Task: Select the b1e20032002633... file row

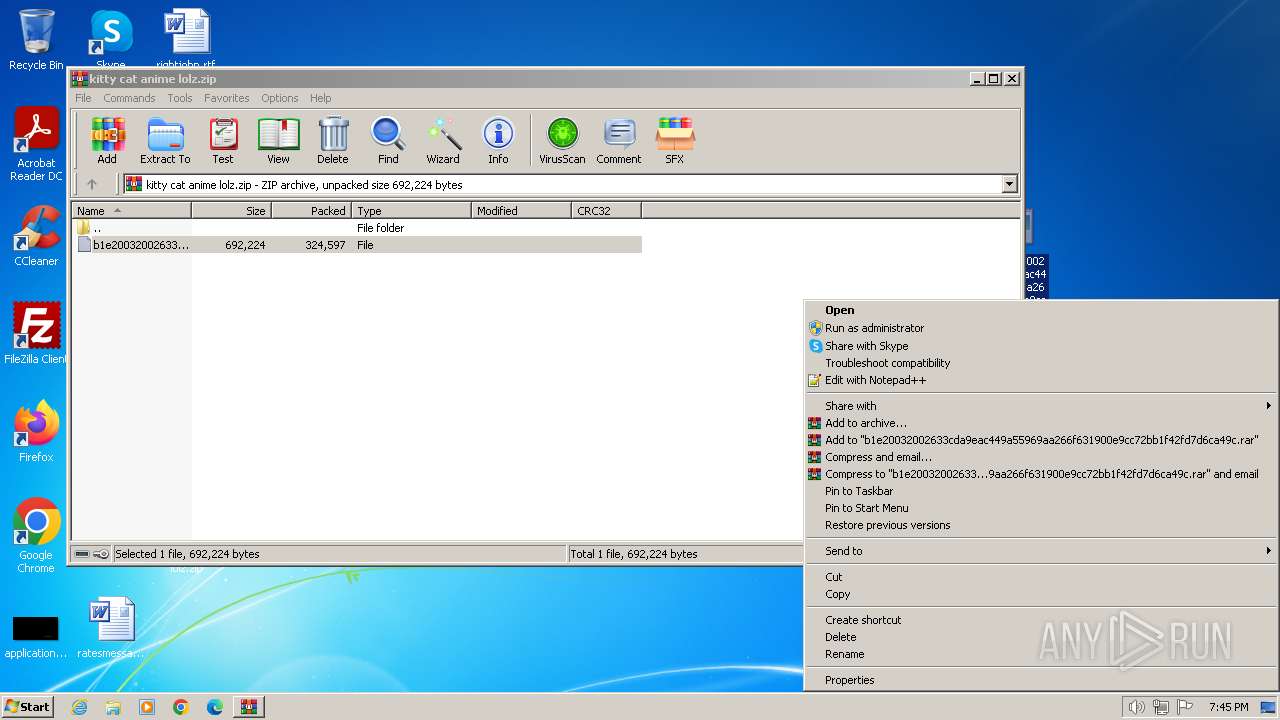Action: pos(357,245)
